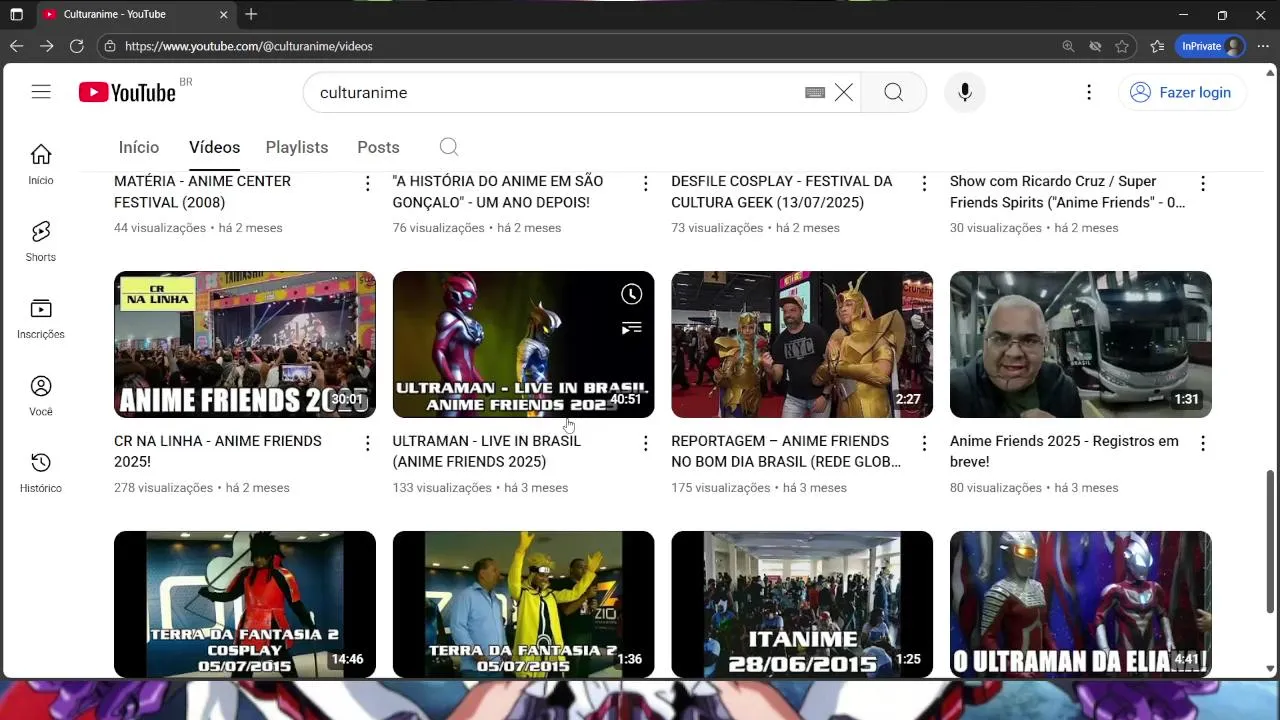Open the InPrivate profile button
1280x720 pixels.
1212,46
